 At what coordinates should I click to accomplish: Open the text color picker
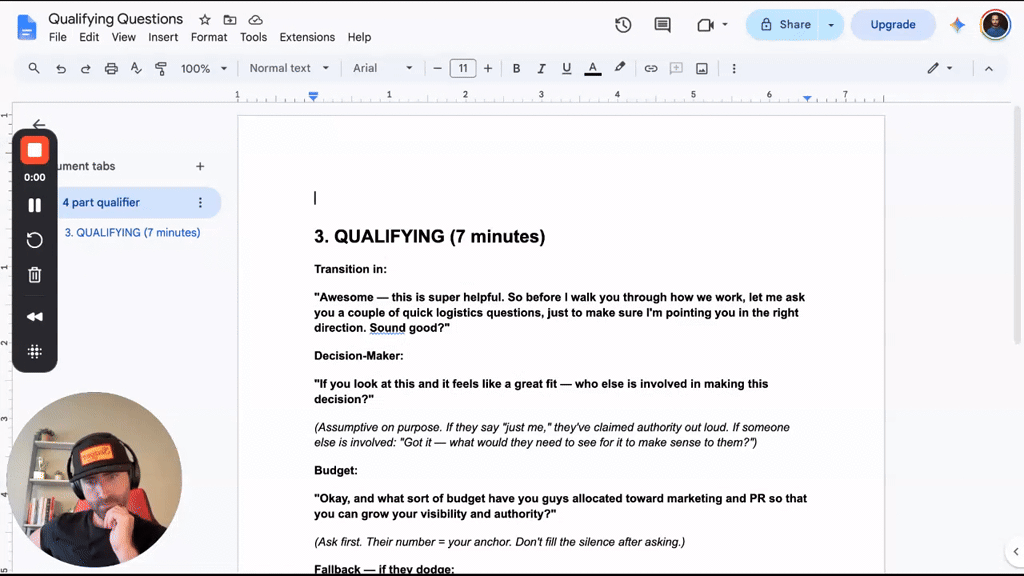[592, 68]
